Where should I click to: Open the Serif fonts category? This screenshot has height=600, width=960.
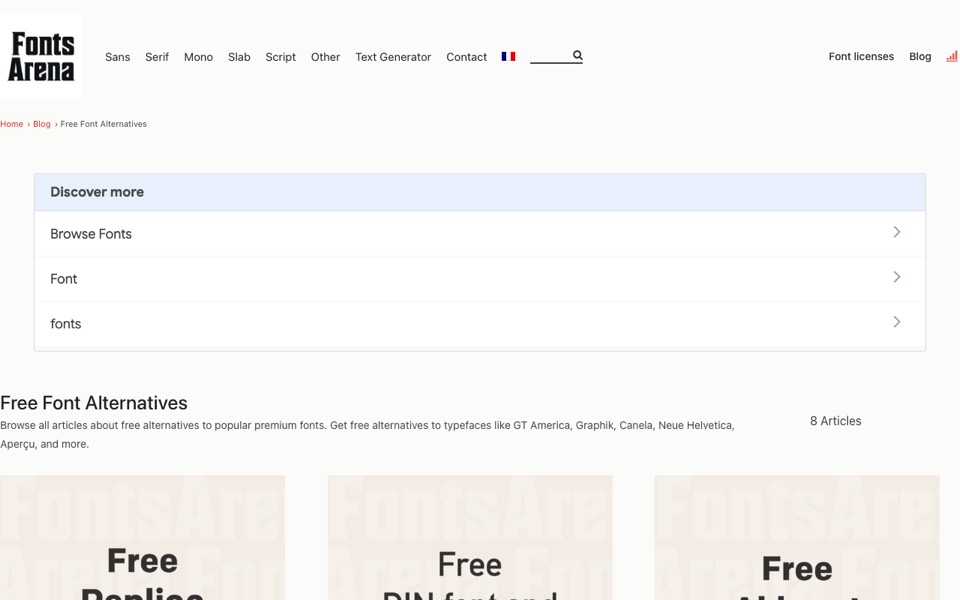click(157, 57)
